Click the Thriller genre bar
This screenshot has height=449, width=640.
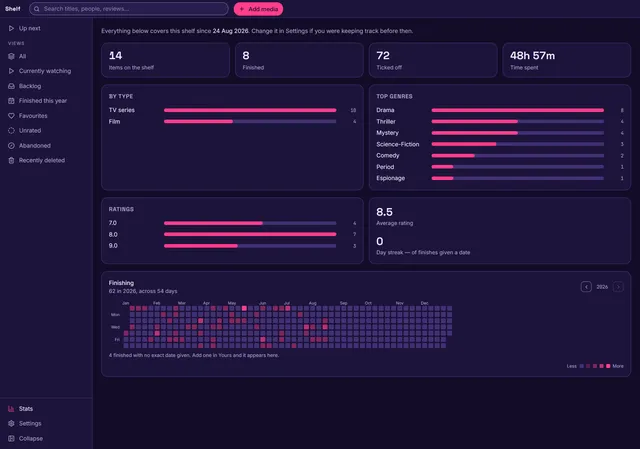click(x=518, y=122)
